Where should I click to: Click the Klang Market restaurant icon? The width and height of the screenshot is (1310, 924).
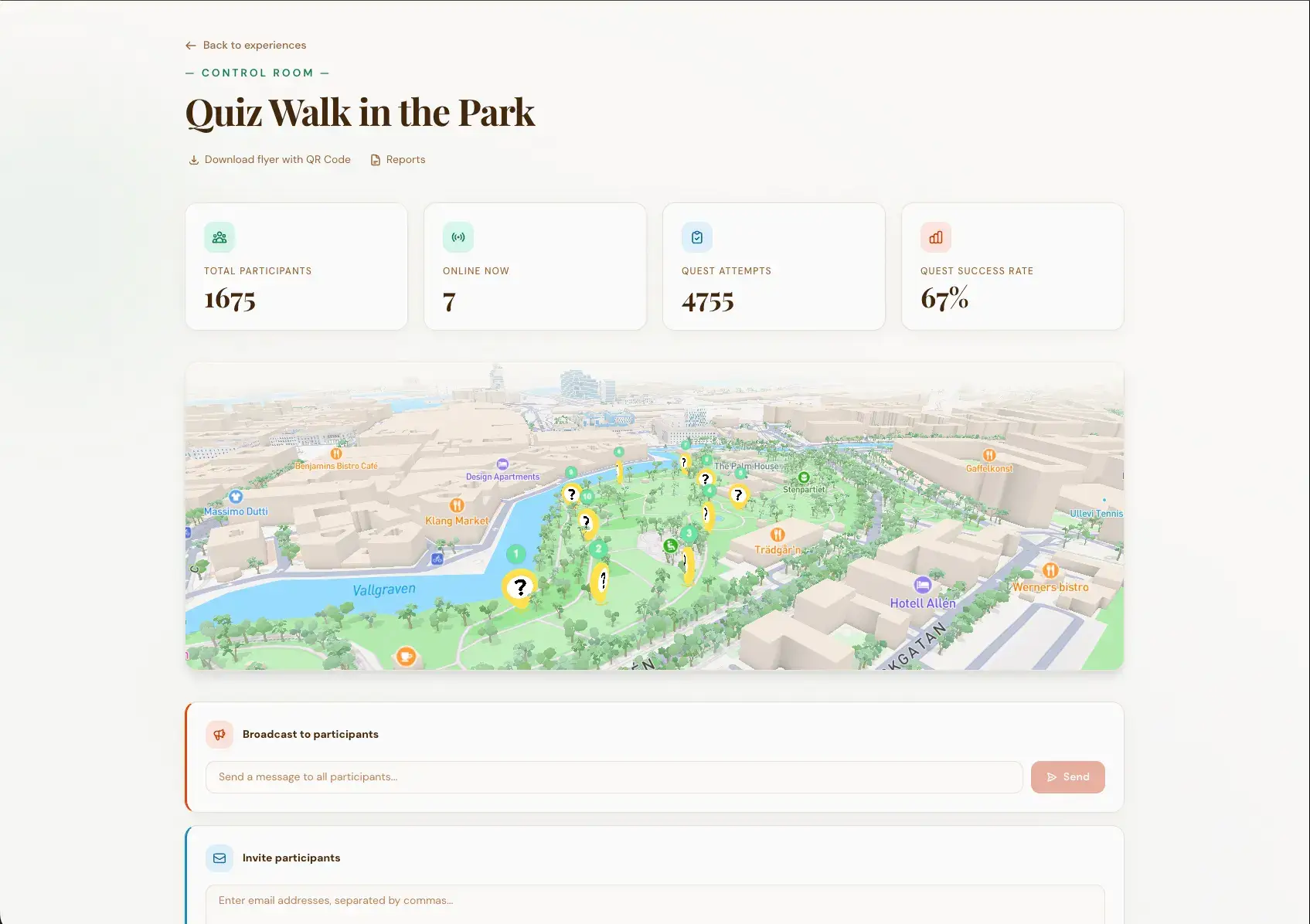click(x=458, y=506)
